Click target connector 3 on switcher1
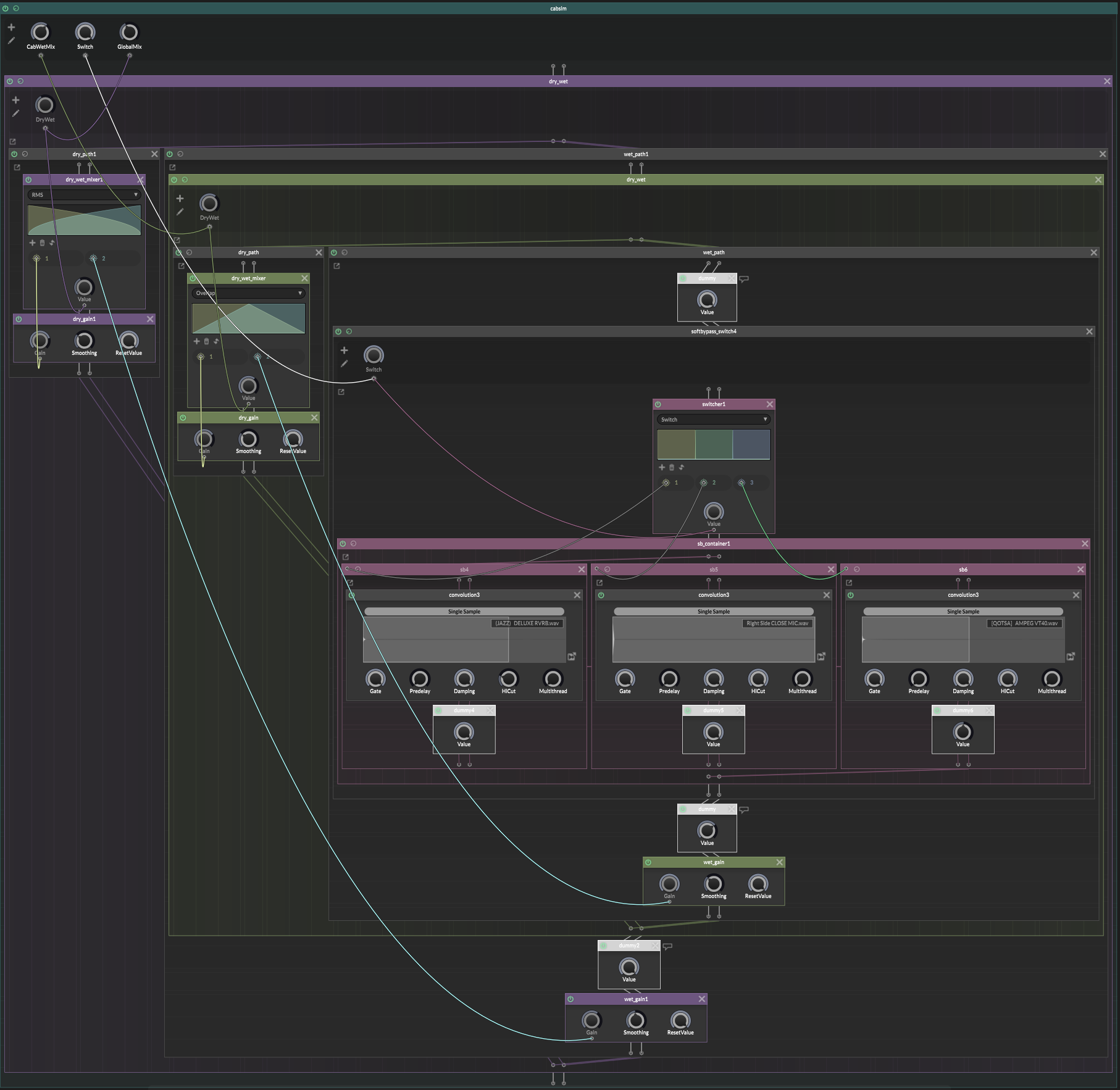Screen dimensions: 1120x1090 coord(742,483)
